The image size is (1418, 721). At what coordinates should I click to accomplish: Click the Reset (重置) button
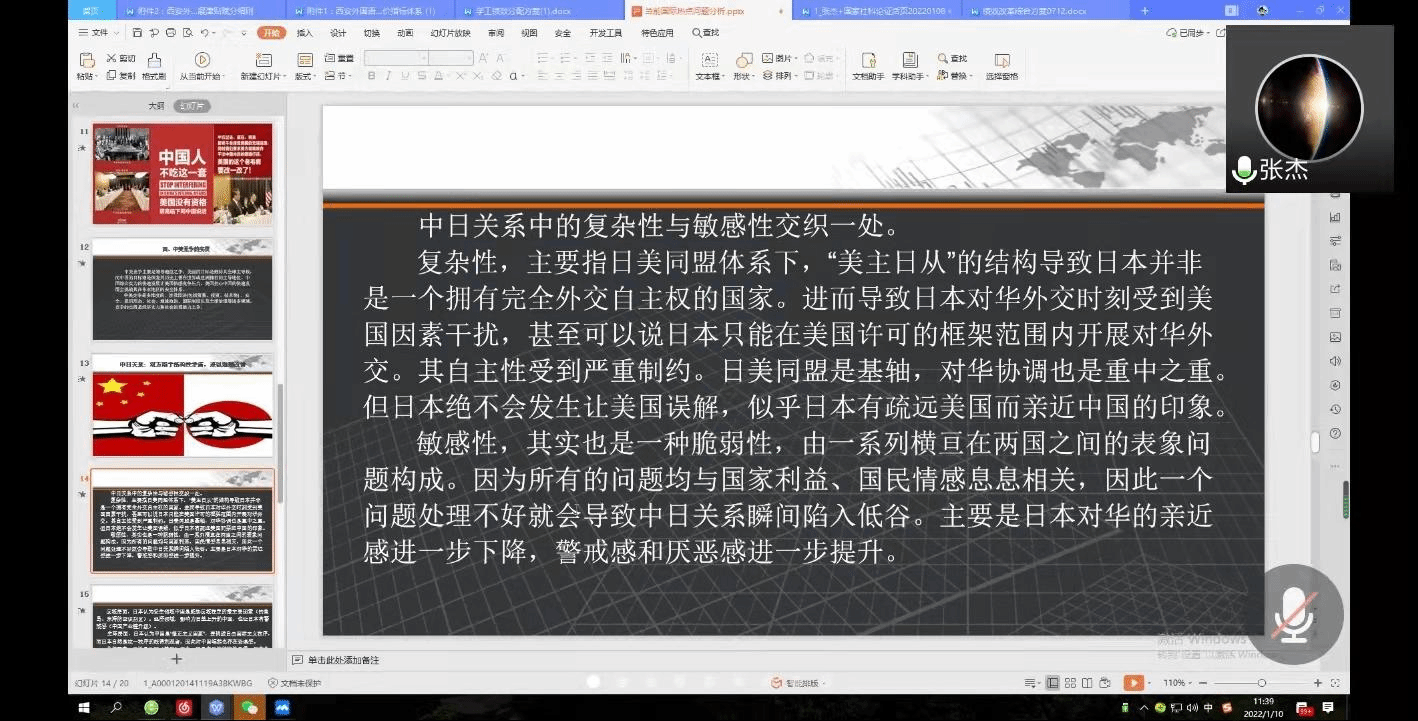[340, 58]
